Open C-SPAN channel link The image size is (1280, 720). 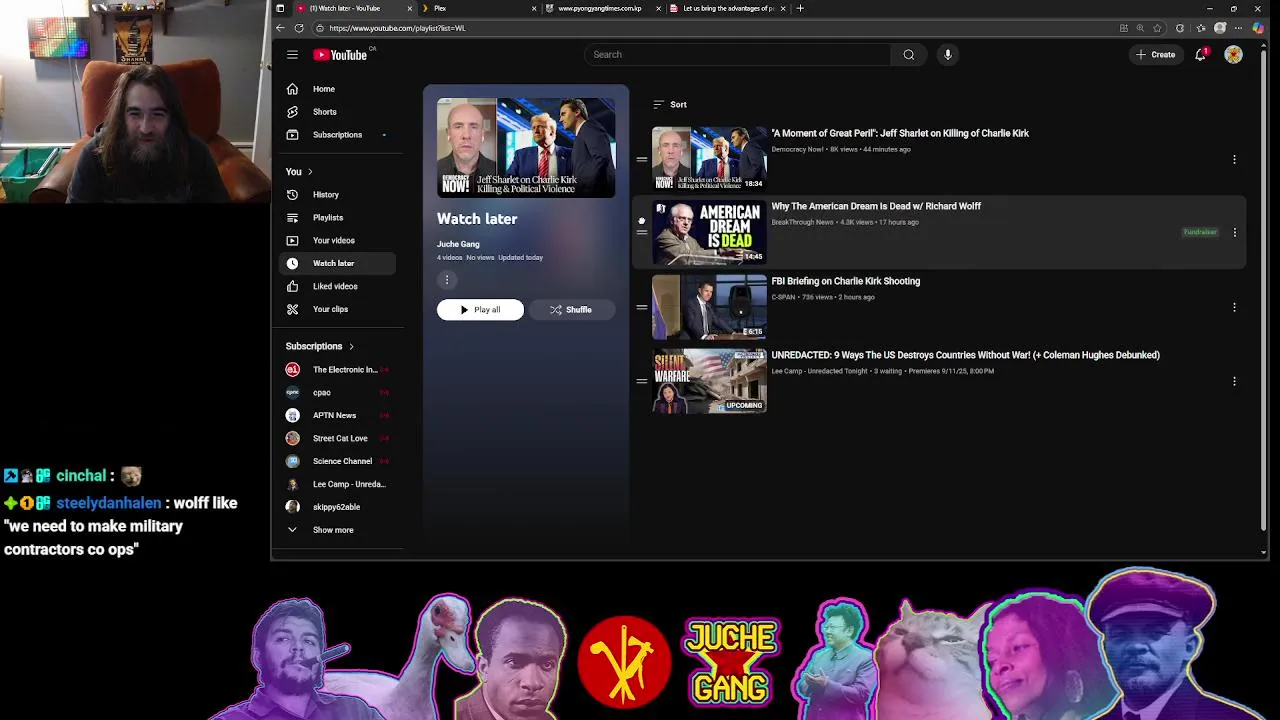(x=783, y=297)
